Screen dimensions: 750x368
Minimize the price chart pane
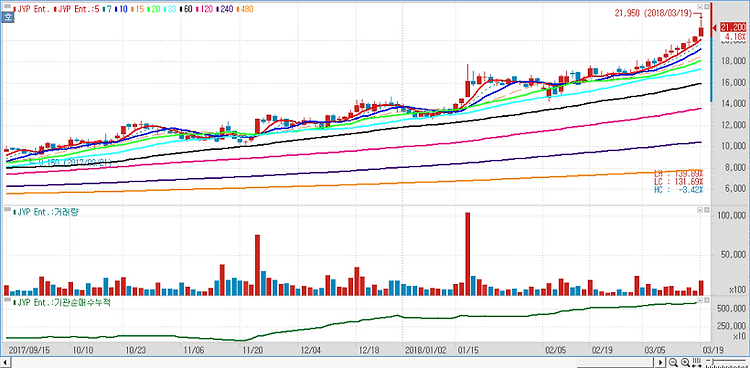point(700,7)
